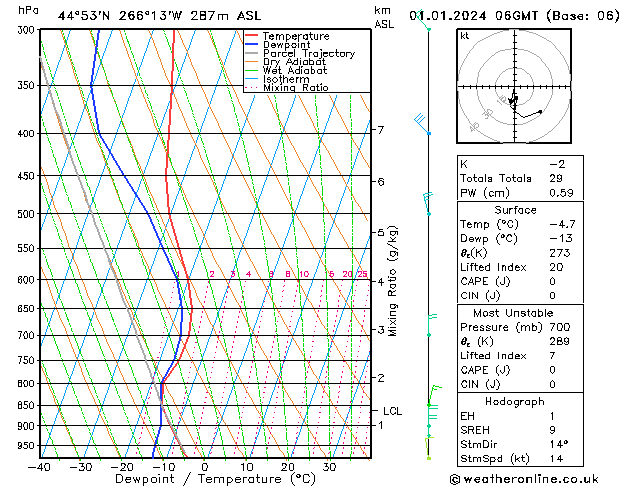The image size is (629, 486).
Task: Select the 'Dry Adiabat' legend label
Action: (x=294, y=62)
